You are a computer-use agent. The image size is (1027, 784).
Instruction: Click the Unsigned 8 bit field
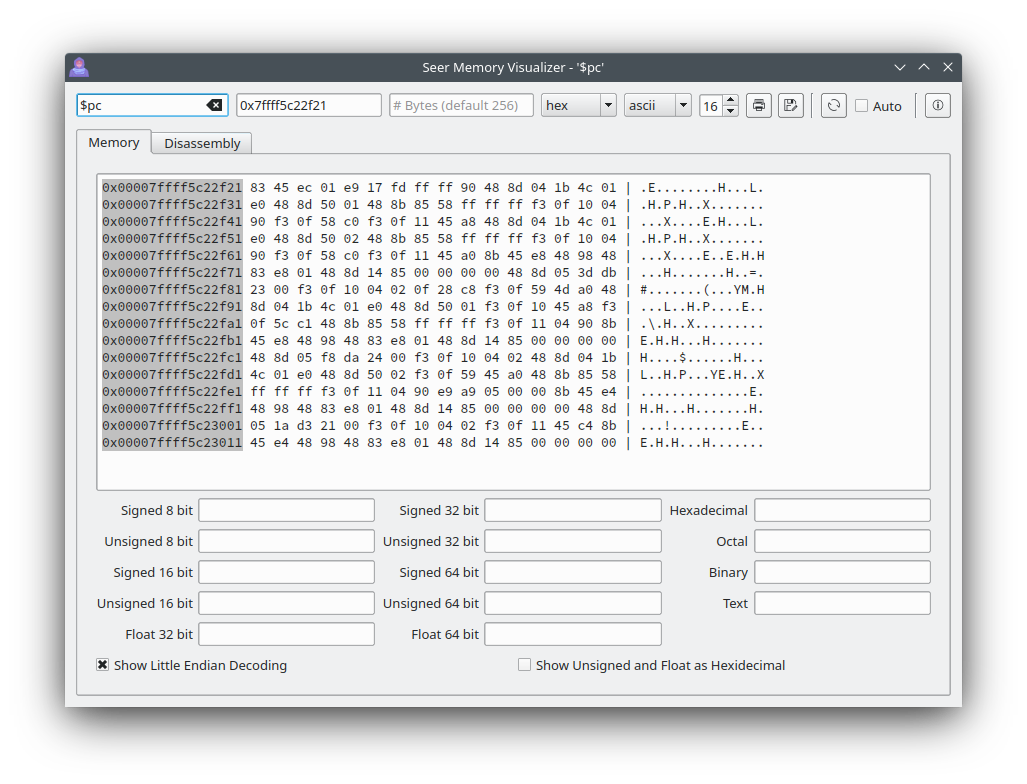coord(286,541)
